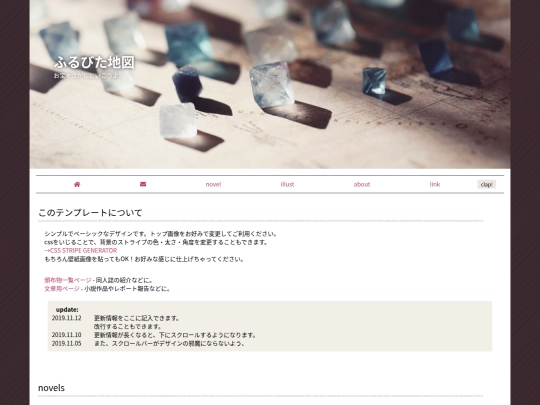This screenshot has width=540, height=405.
Task: Click the clap! button
Action: tap(486, 185)
